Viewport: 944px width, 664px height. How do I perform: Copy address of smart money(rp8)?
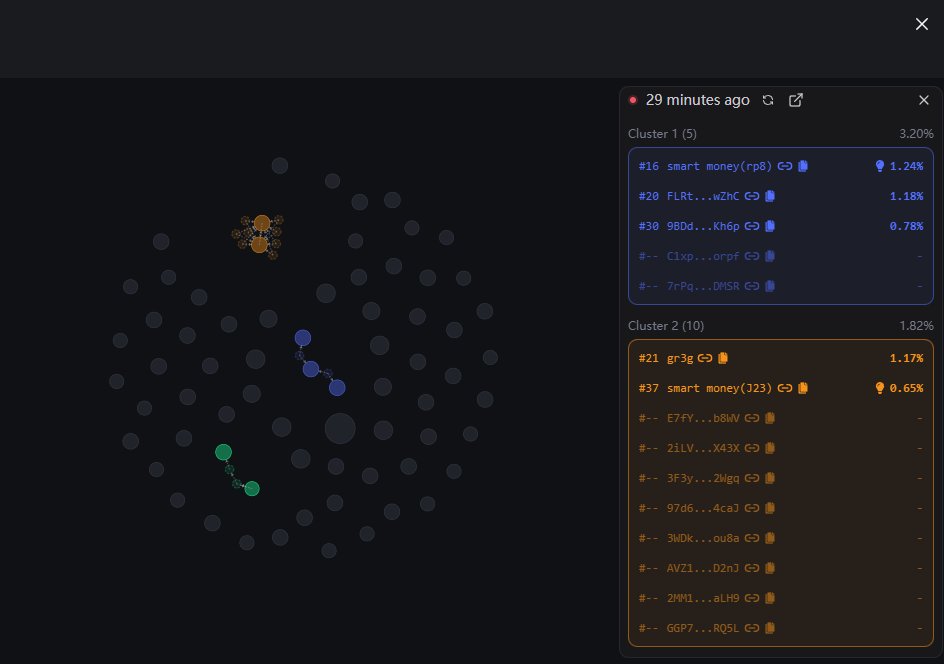click(803, 166)
